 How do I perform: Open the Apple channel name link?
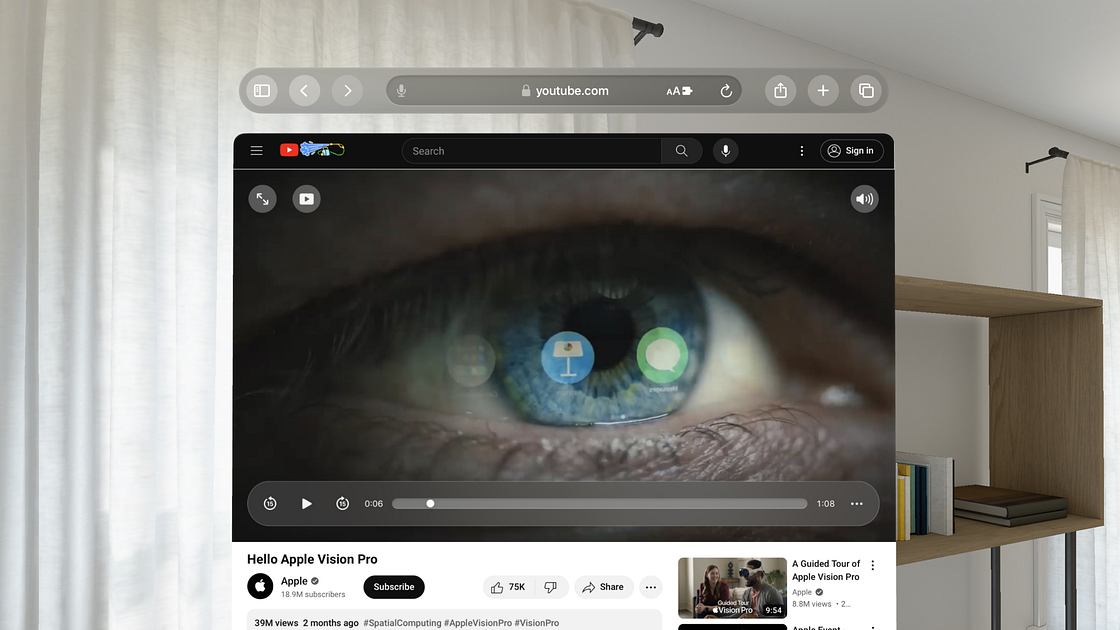coord(294,581)
